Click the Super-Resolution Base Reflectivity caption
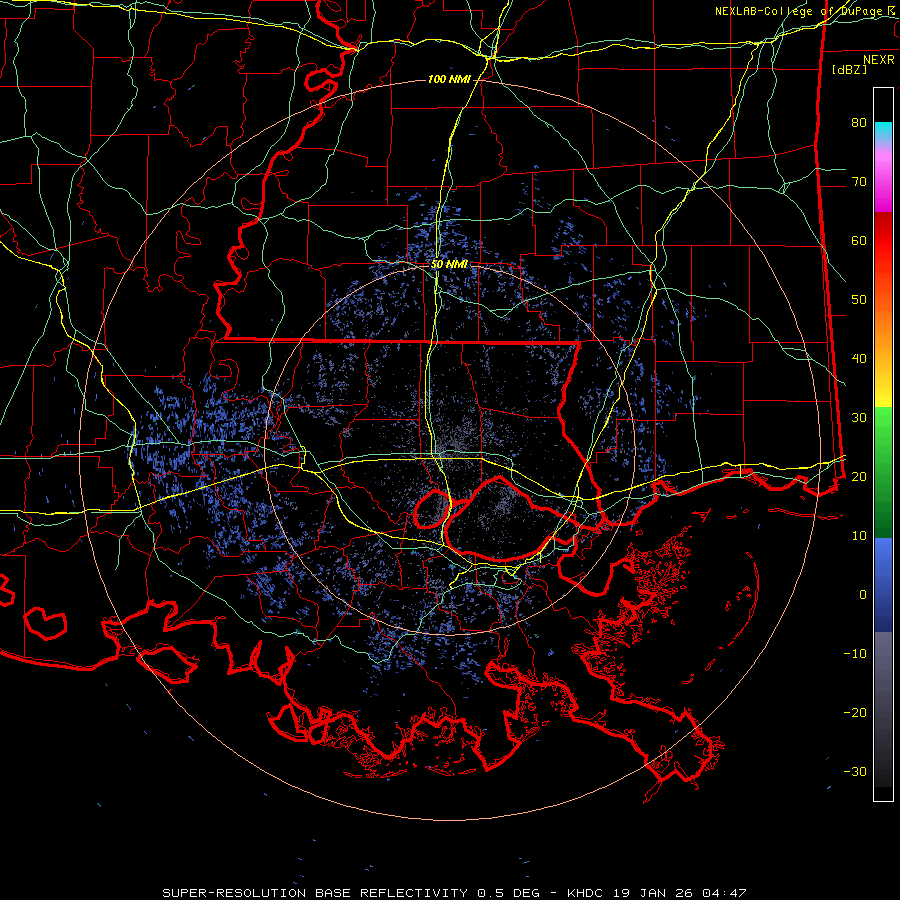Viewport: 900px width, 900px height. coord(315,893)
